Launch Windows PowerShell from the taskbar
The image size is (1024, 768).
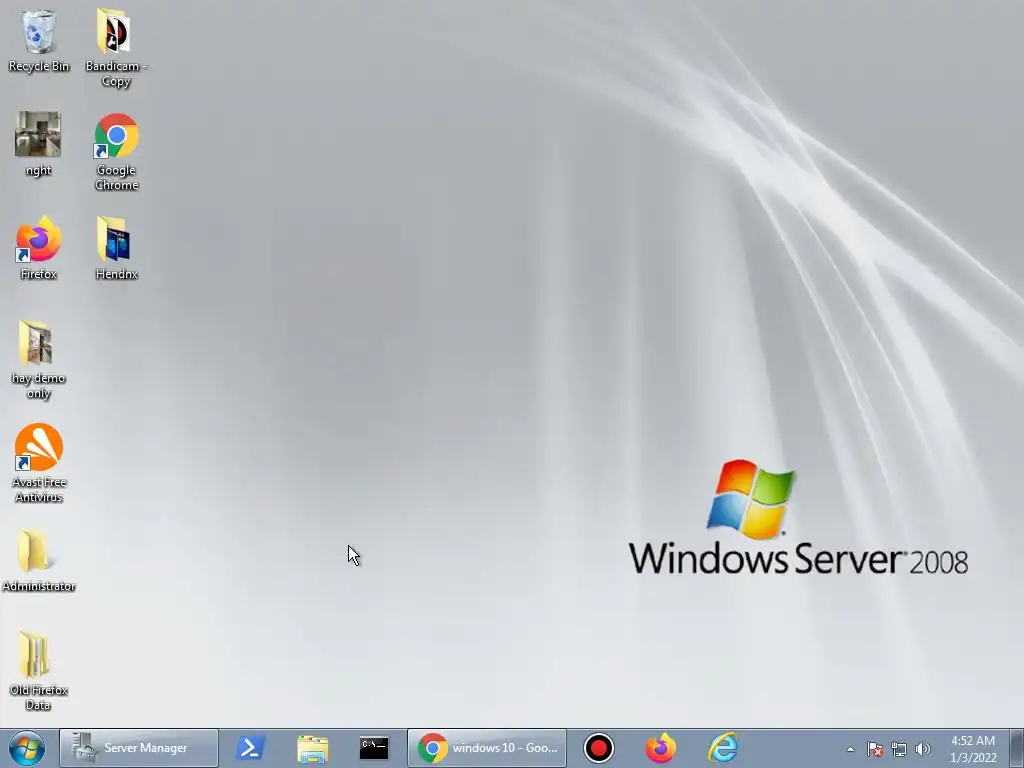[250, 748]
